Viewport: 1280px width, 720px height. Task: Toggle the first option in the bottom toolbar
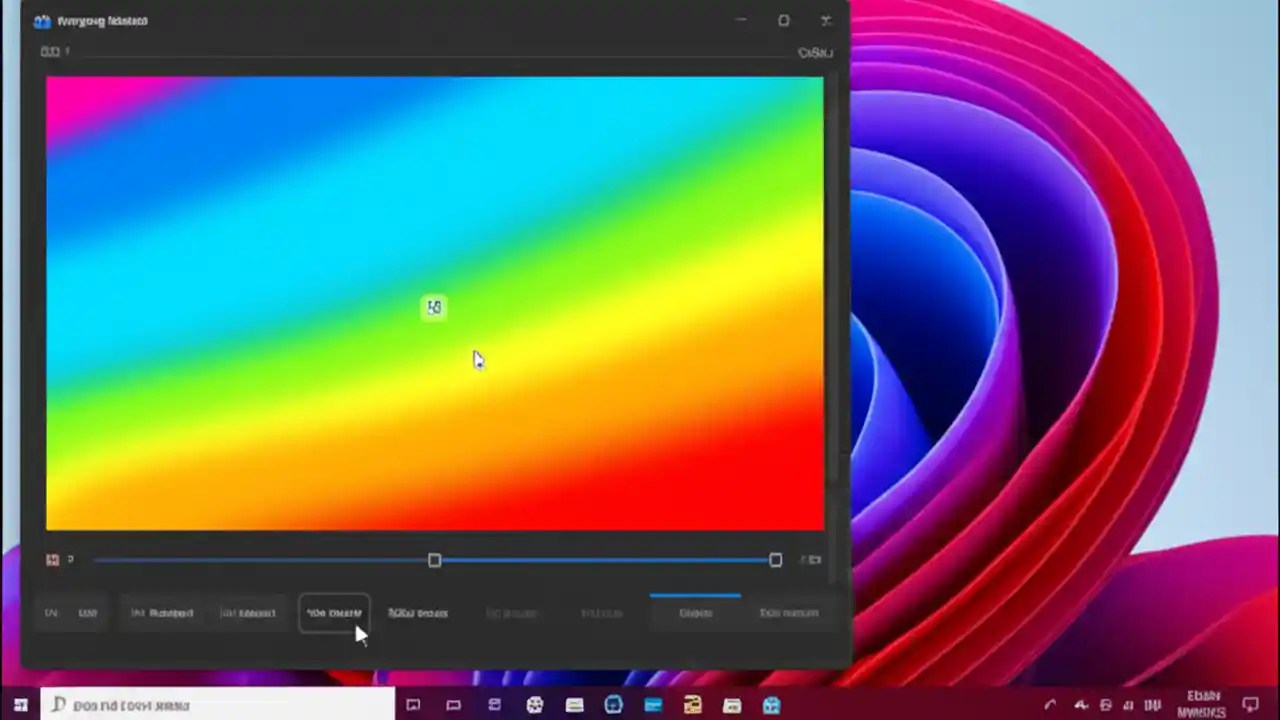pyautogui.click(x=51, y=612)
